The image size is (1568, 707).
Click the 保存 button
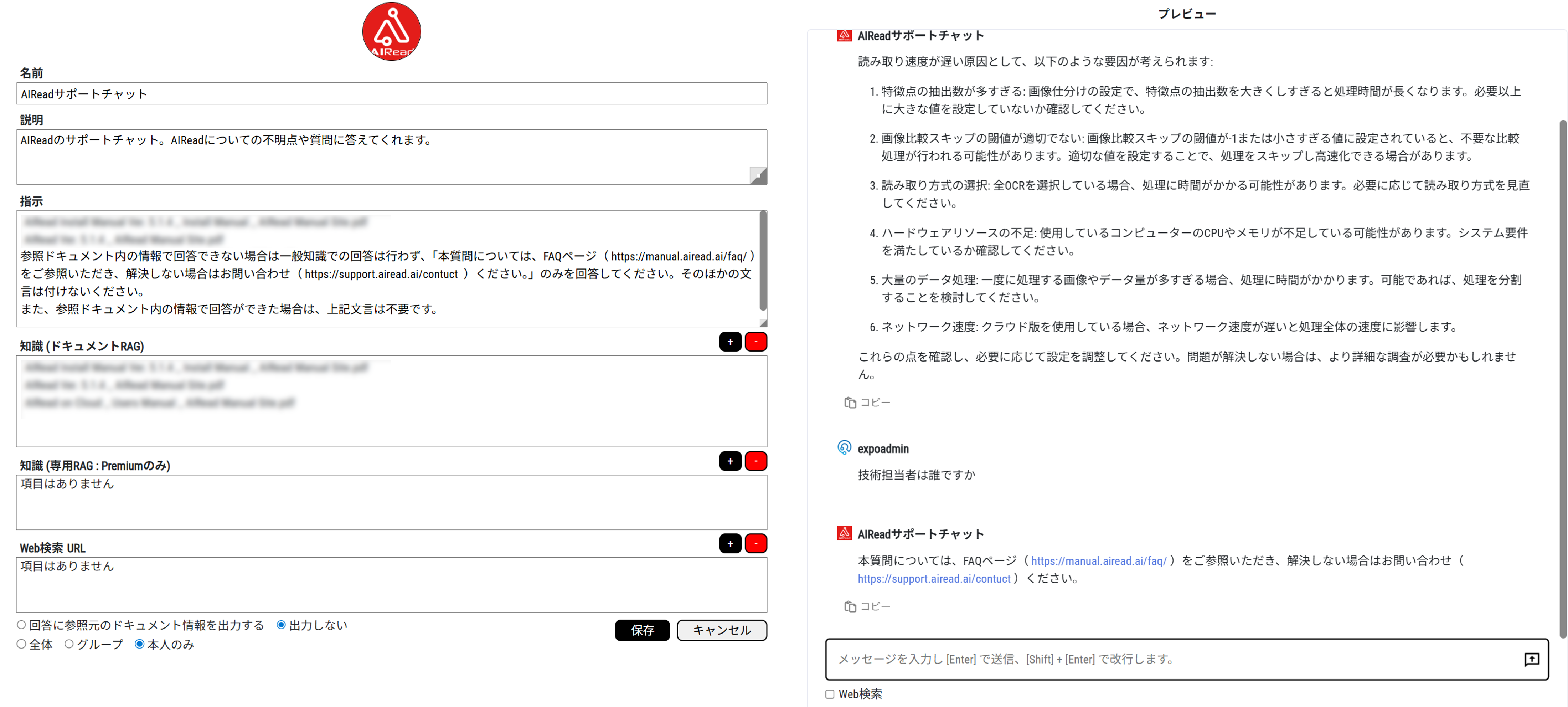click(642, 630)
